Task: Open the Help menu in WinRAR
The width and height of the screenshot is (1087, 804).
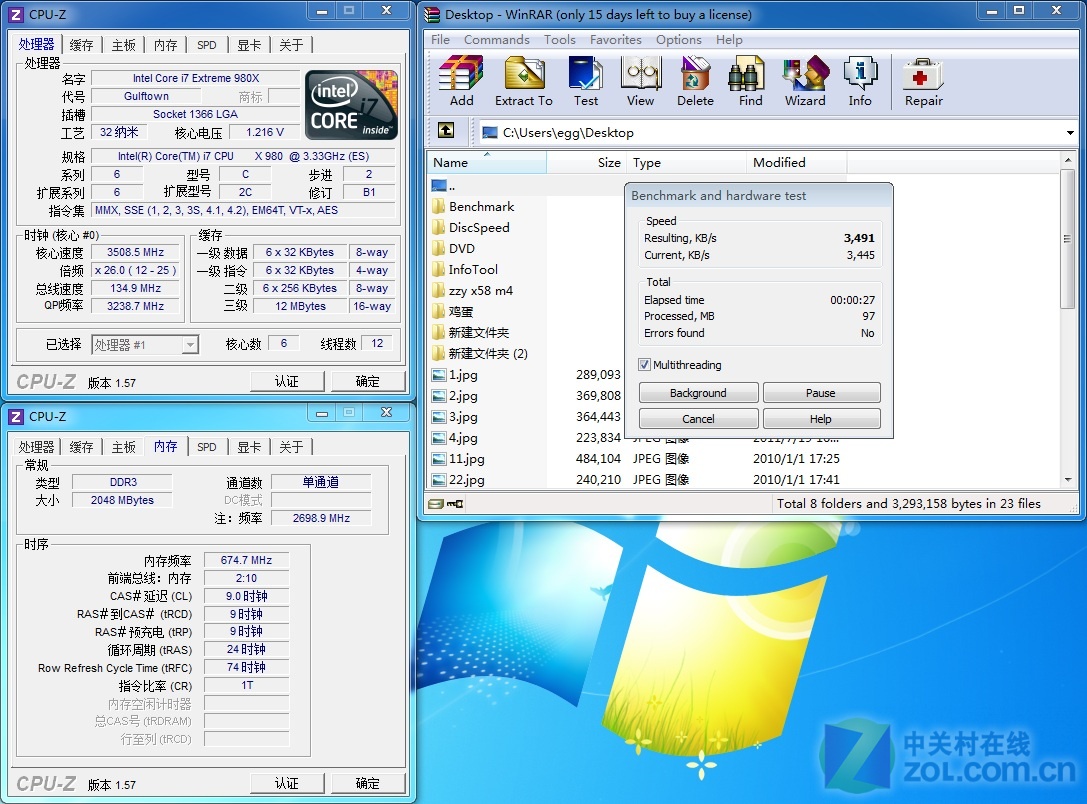Action: [x=729, y=40]
